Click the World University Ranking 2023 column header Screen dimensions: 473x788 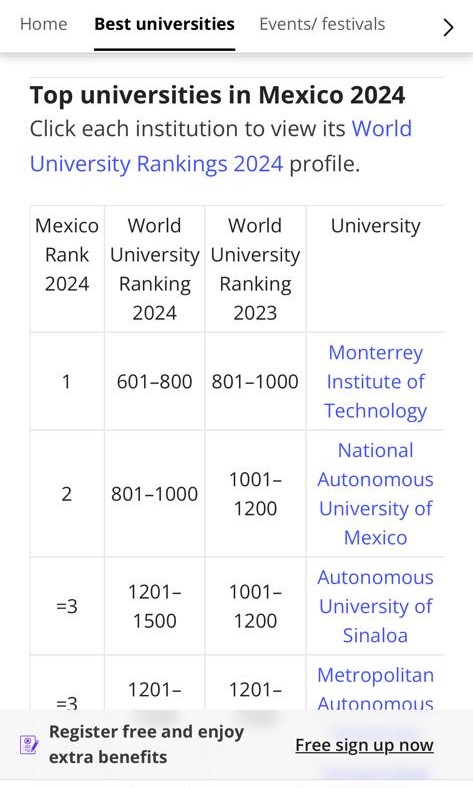click(255, 269)
